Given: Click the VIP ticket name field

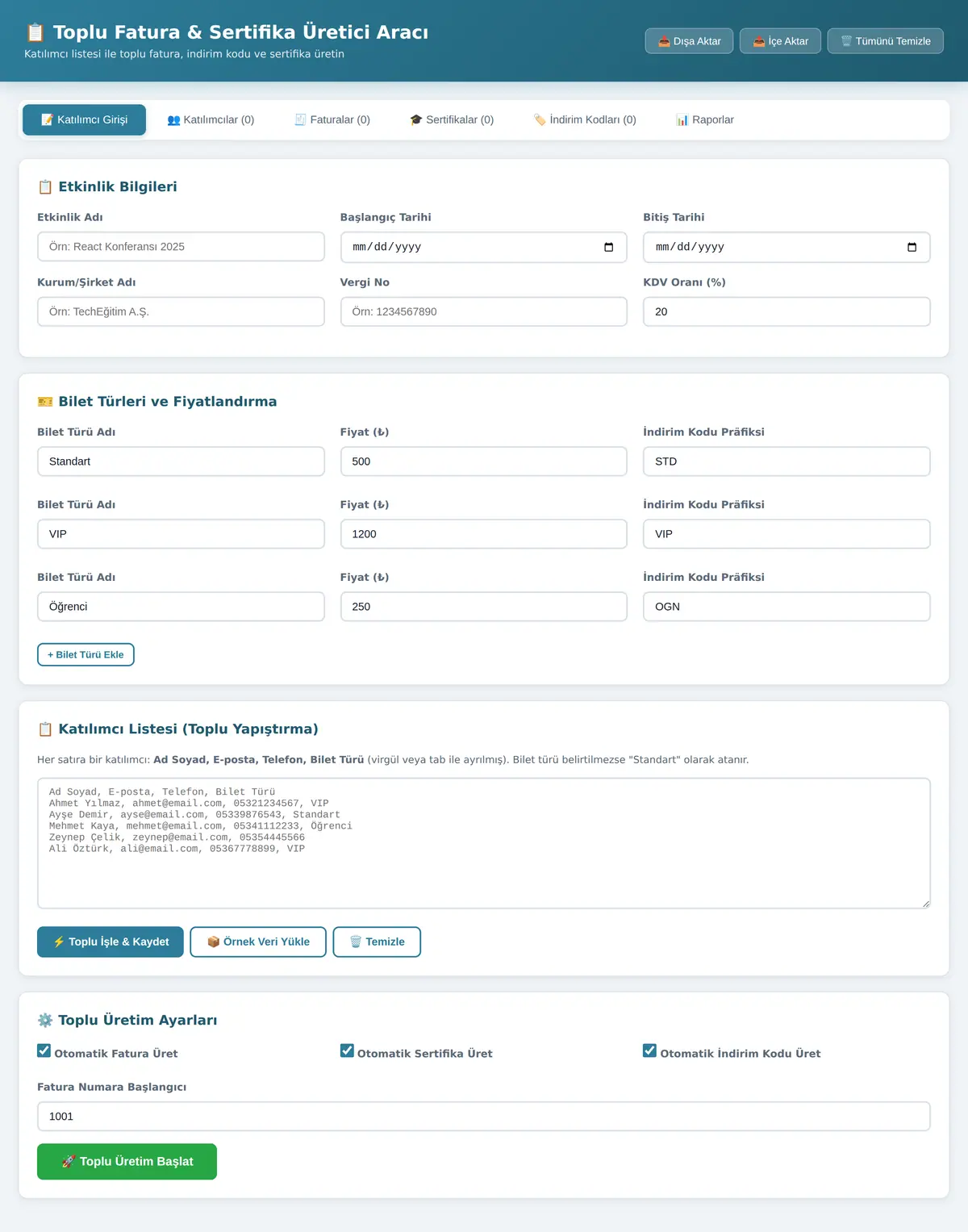Looking at the screenshot, I should point(181,534).
